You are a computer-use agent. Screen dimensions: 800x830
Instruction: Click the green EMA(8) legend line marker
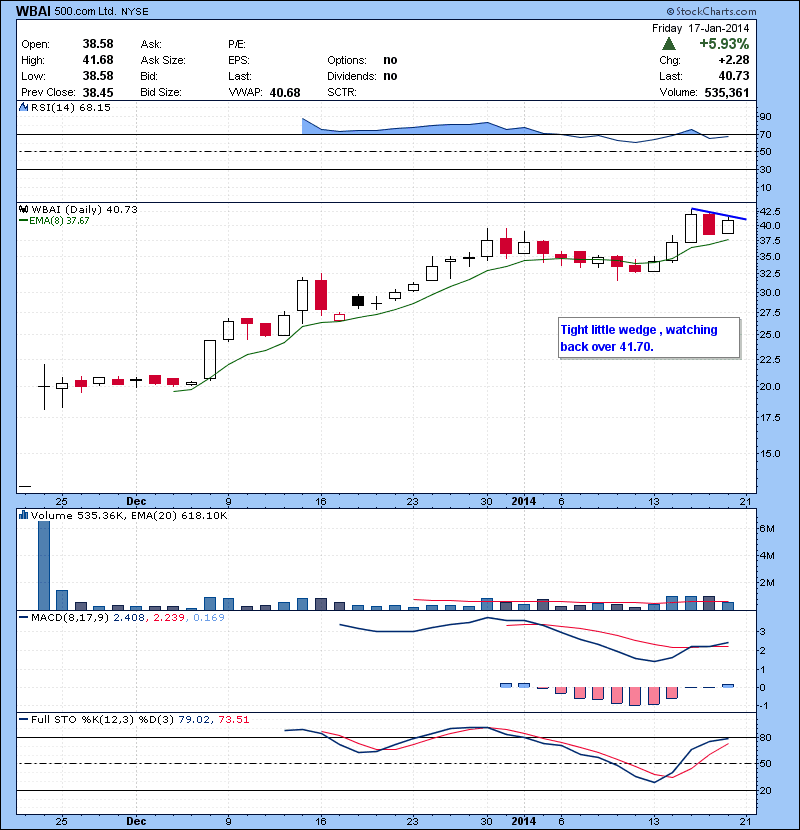23,221
